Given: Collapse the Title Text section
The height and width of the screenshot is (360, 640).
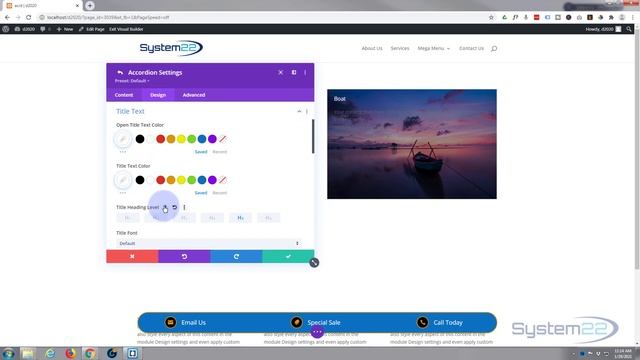Looking at the screenshot, I should point(299,111).
